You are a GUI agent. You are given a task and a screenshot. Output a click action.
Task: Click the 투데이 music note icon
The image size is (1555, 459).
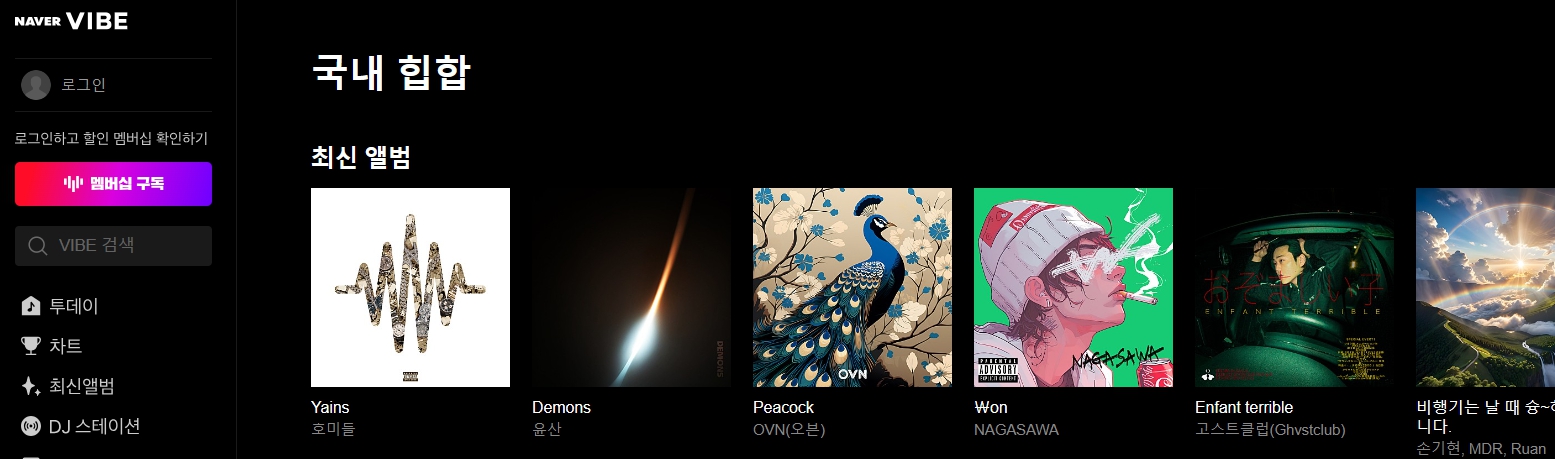(x=31, y=306)
